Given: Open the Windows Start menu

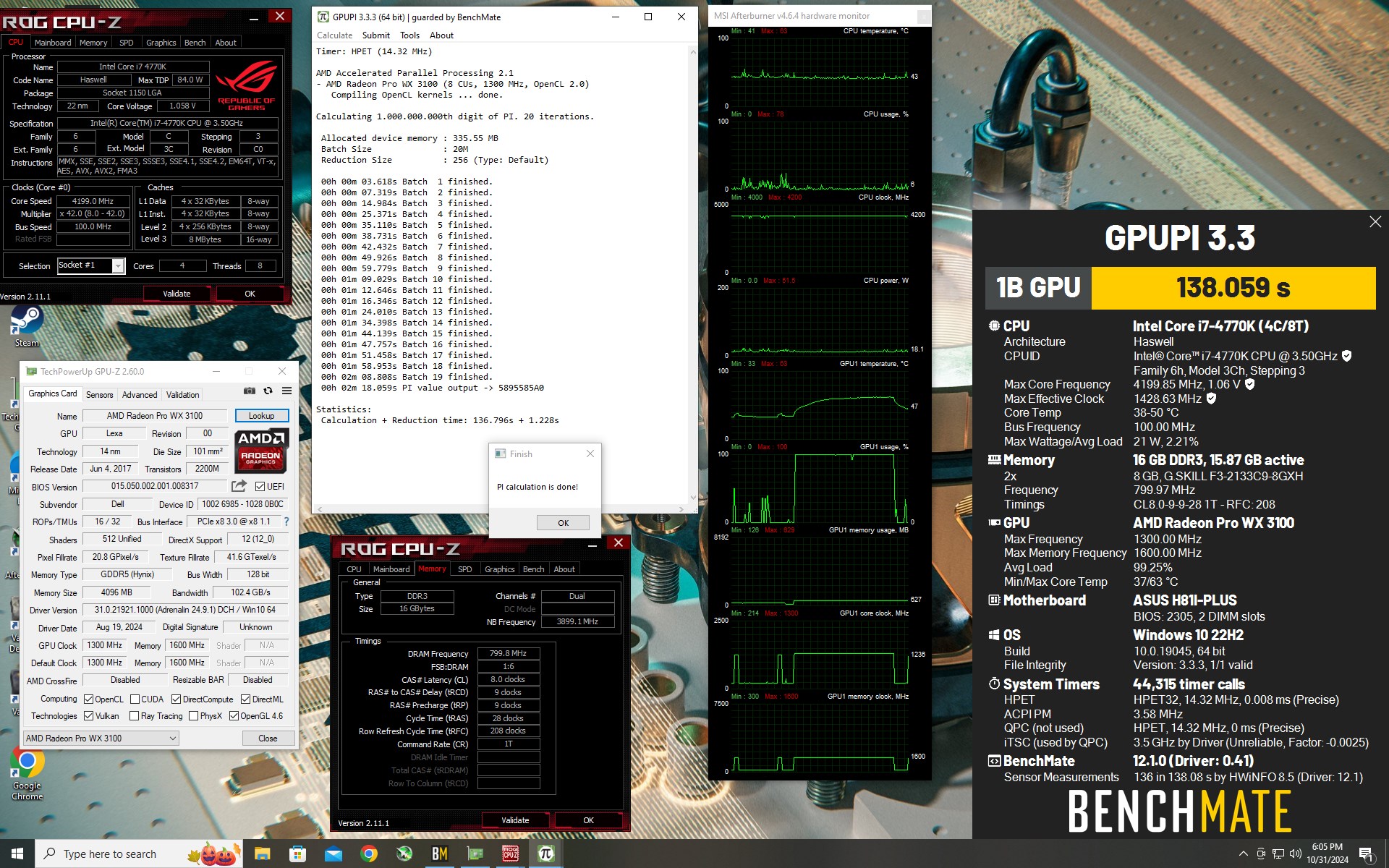Looking at the screenshot, I should (x=17, y=854).
